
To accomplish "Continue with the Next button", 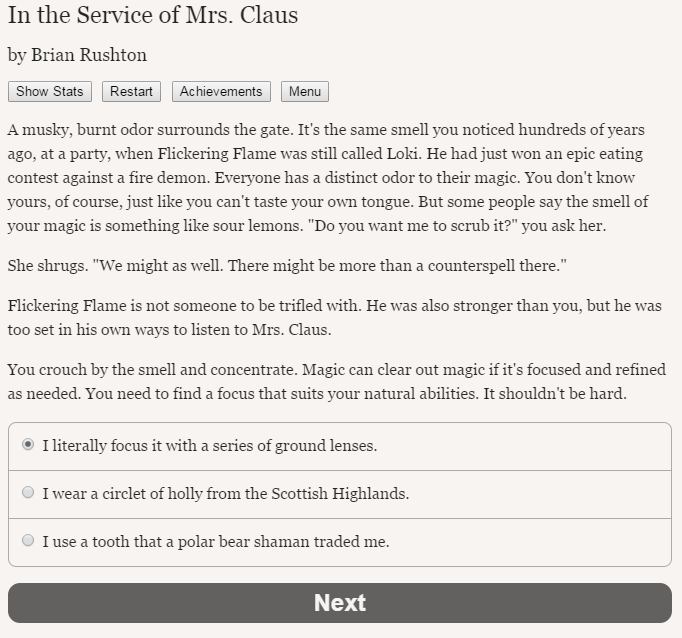I will pyautogui.click(x=340, y=603).
